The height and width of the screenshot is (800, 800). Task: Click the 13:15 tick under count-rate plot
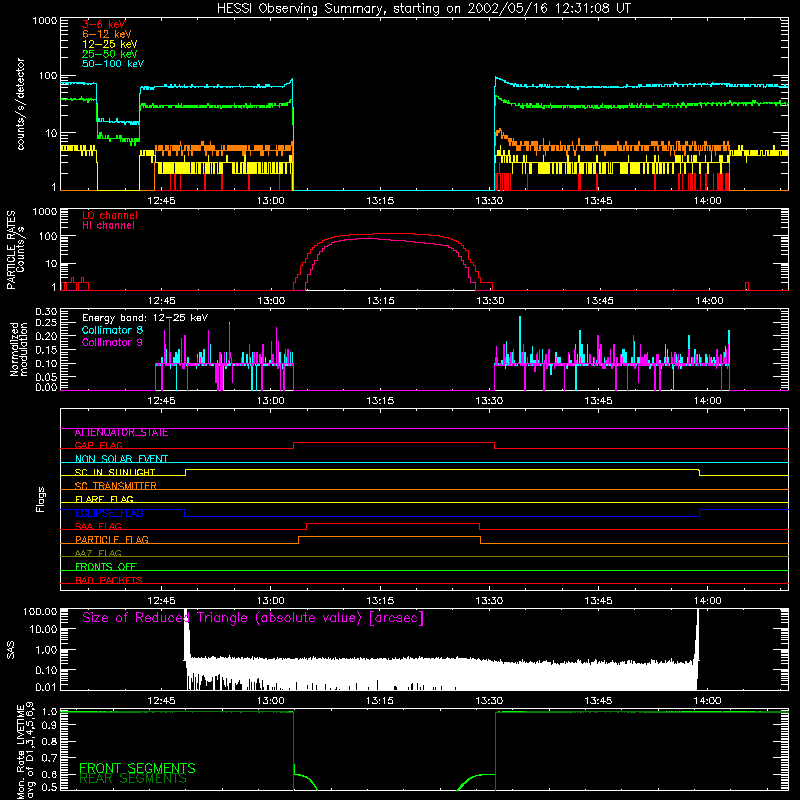380,201
